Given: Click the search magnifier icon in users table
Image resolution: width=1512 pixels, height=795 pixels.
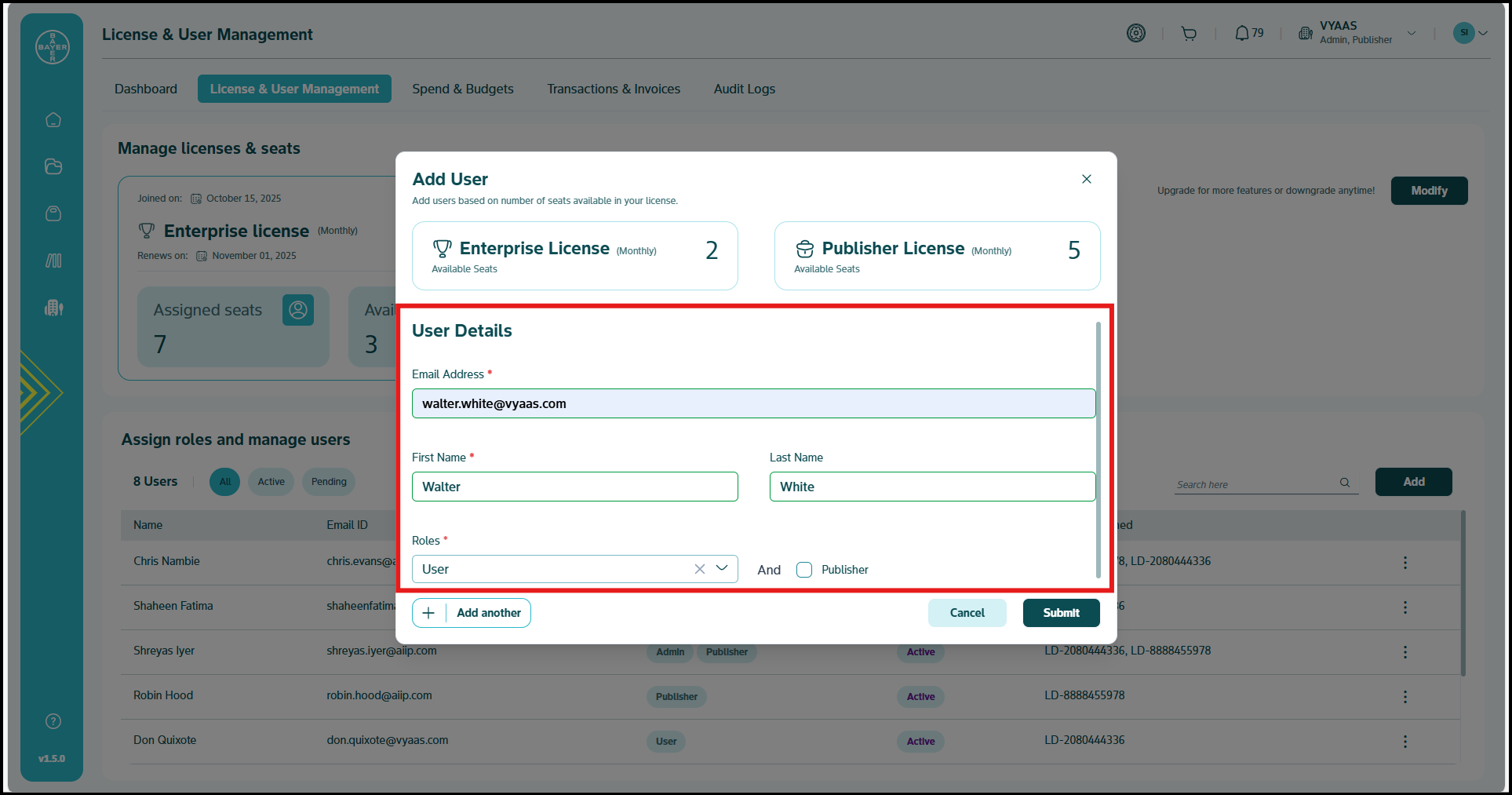Looking at the screenshot, I should 1344,483.
